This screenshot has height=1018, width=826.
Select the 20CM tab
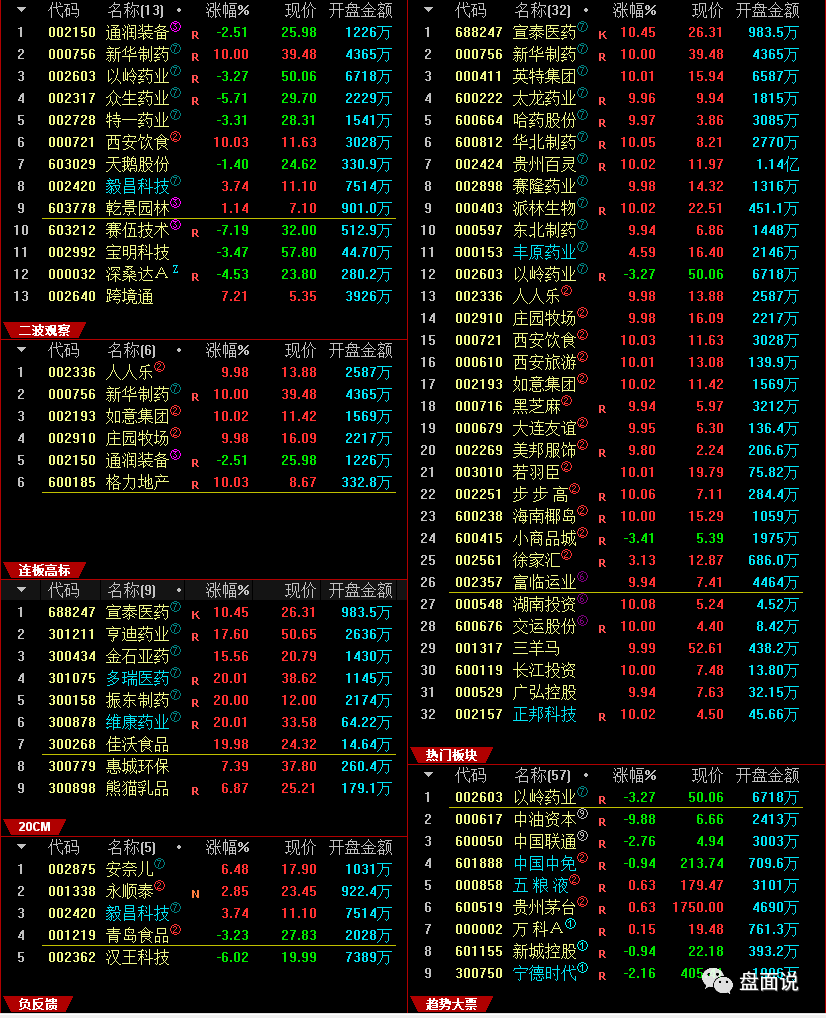[x=34, y=826]
